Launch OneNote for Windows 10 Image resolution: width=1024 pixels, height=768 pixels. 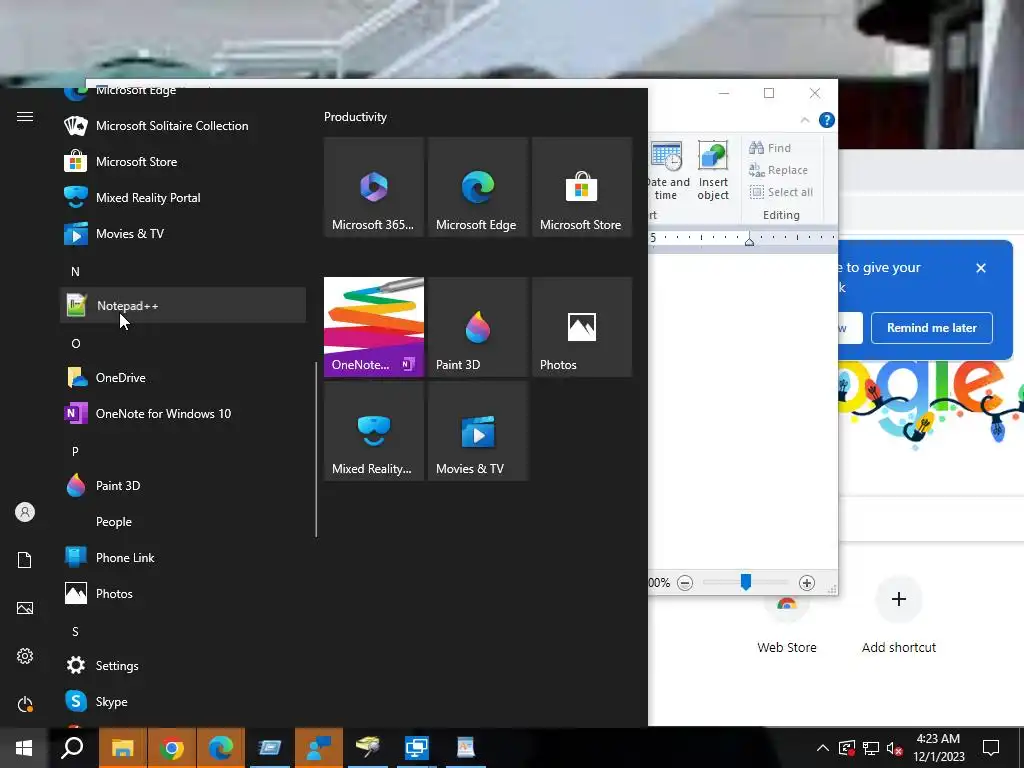click(x=183, y=413)
